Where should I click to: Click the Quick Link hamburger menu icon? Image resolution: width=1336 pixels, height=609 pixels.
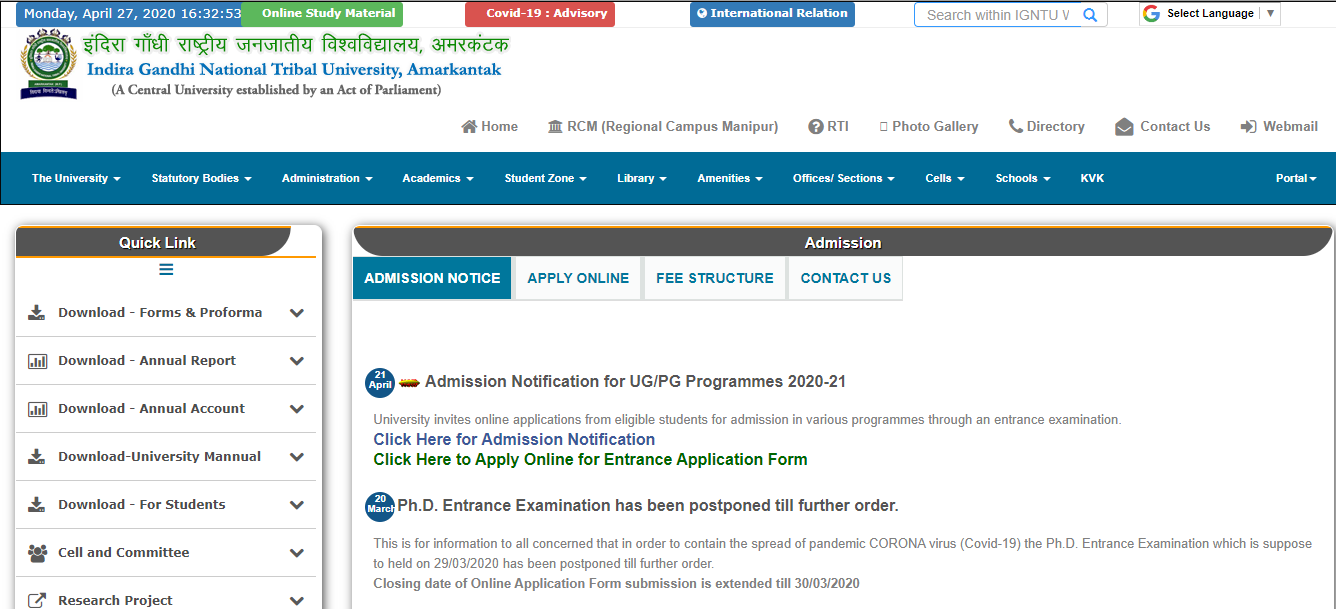coord(166,269)
